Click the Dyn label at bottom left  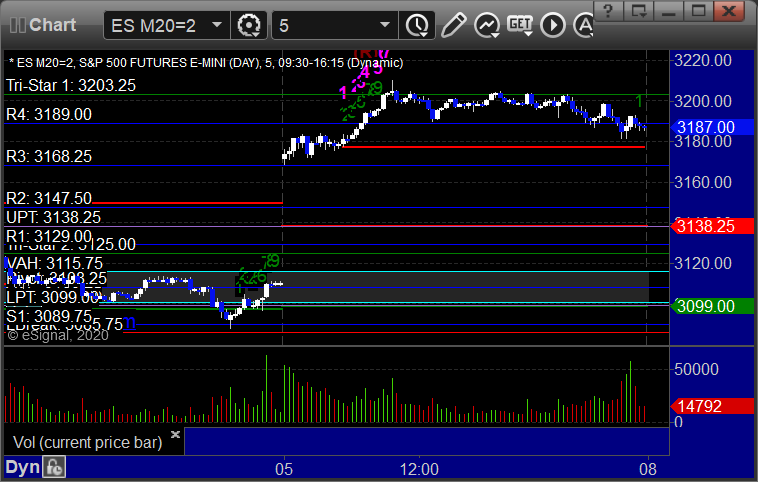(x=22, y=467)
